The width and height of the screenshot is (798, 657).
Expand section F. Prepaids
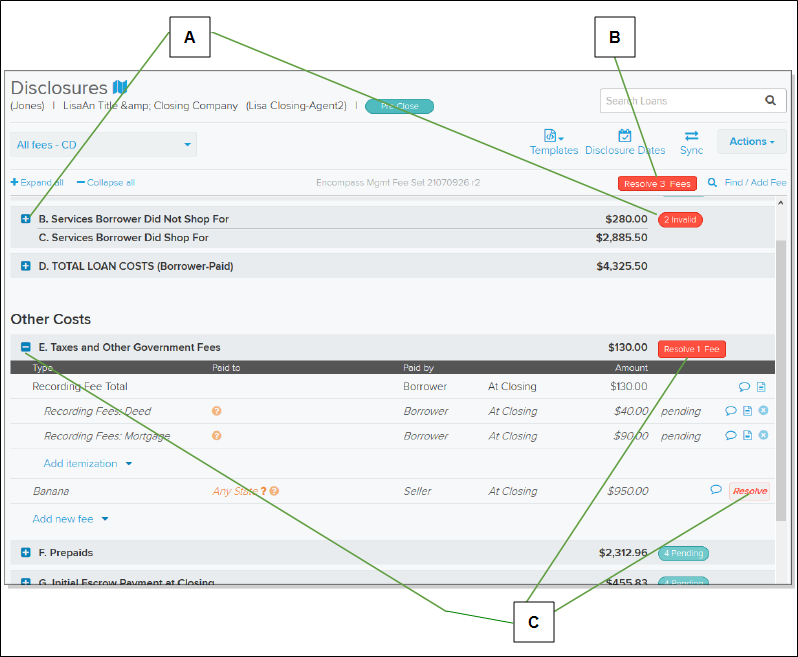point(25,552)
